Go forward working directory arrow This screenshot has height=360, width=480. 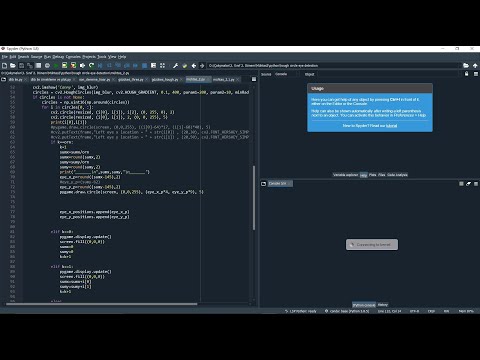click(202, 66)
